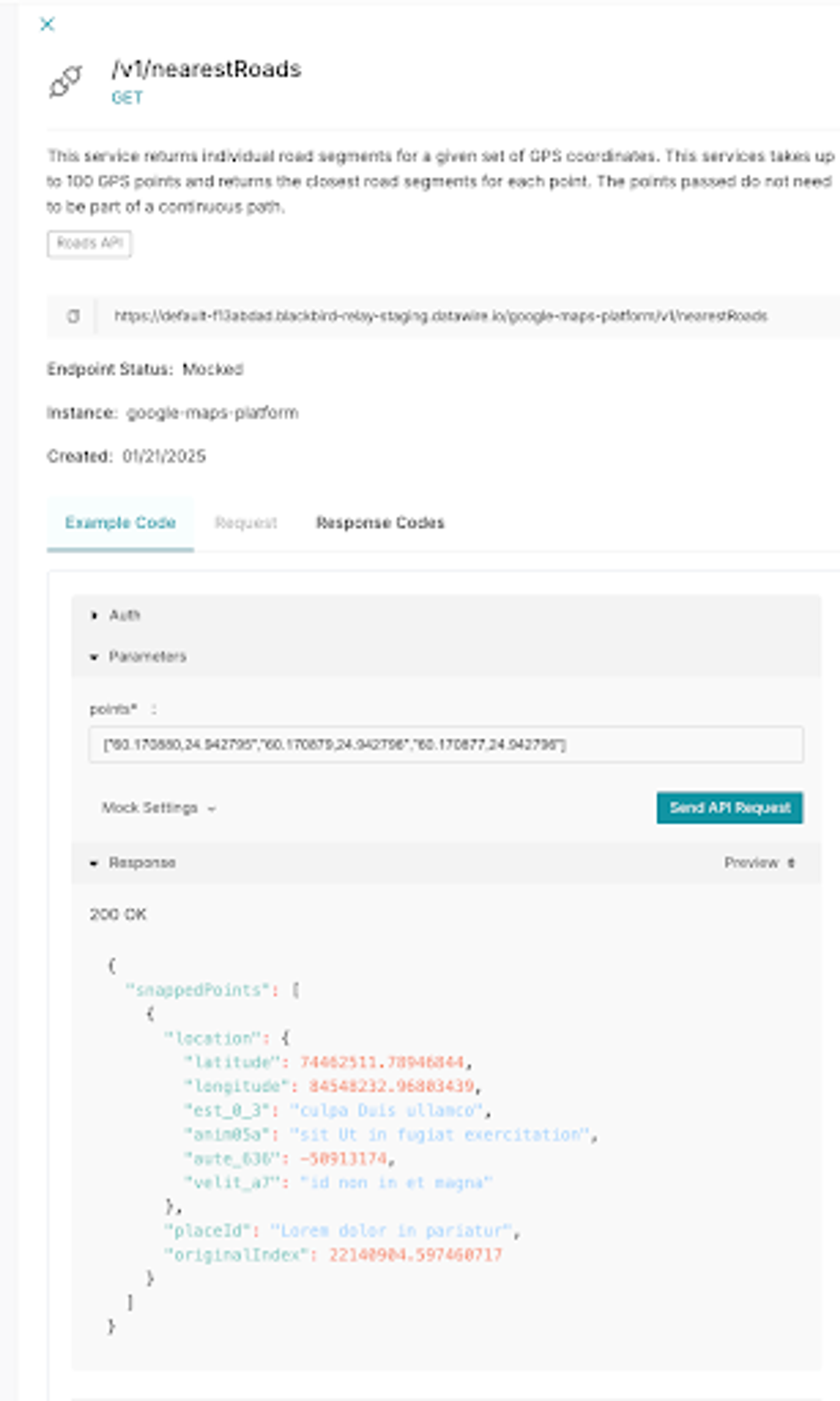Click the "latitude" value in the response
The image size is (840, 1401).
point(382,1062)
